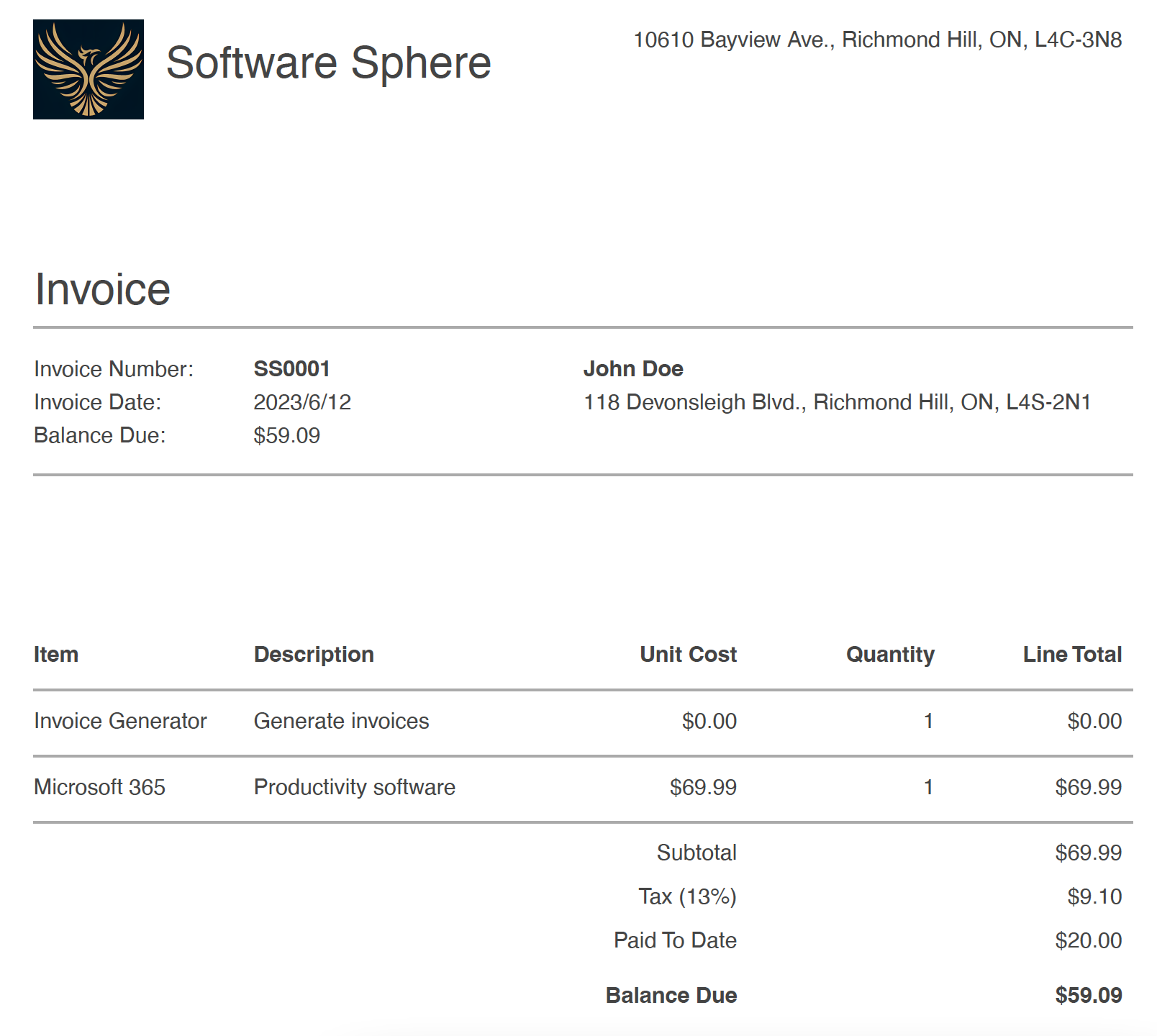Click the Software Sphere company name
The image size is (1157, 1036).
pos(328,63)
